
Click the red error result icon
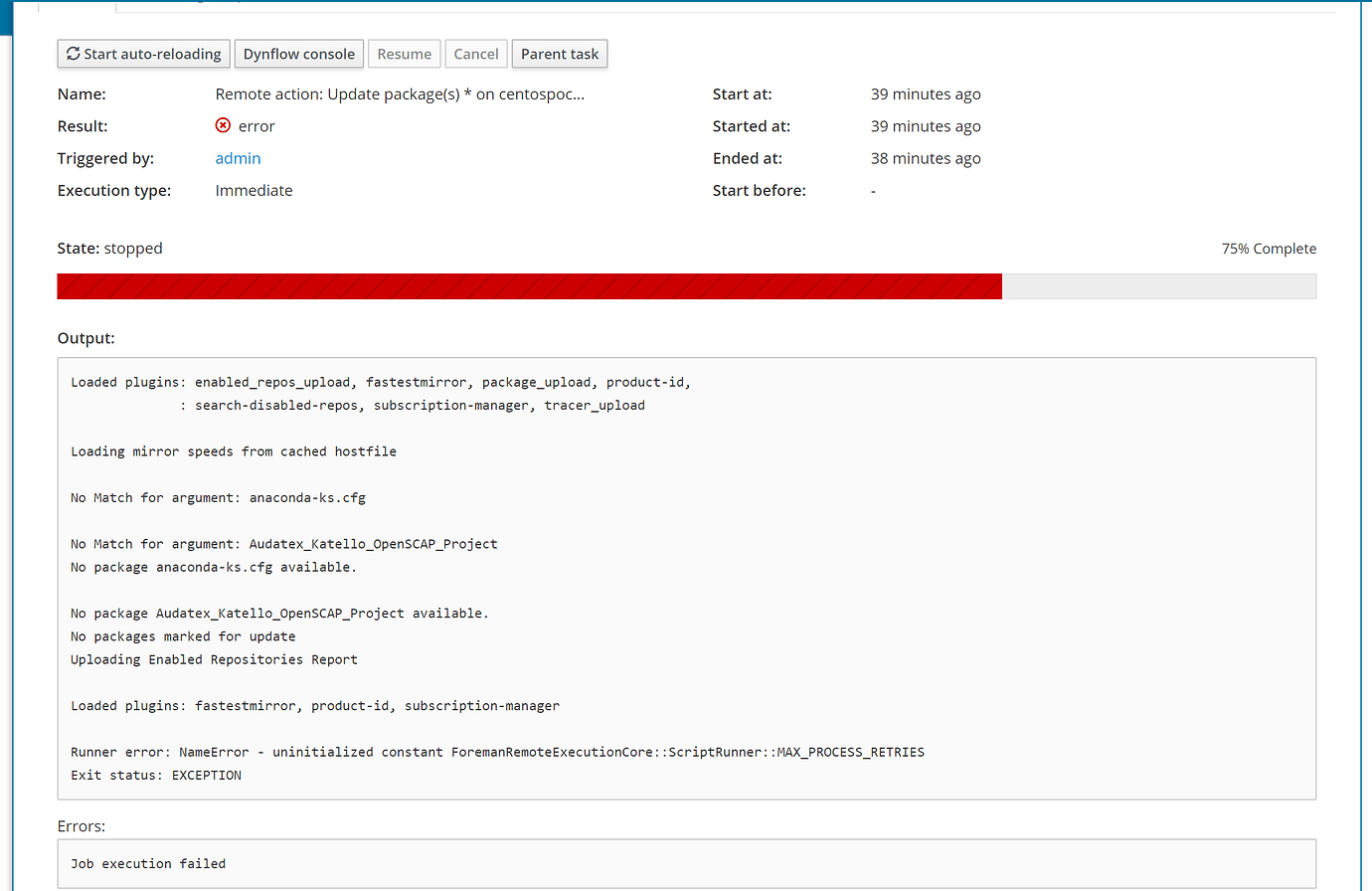tap(223, 125)
